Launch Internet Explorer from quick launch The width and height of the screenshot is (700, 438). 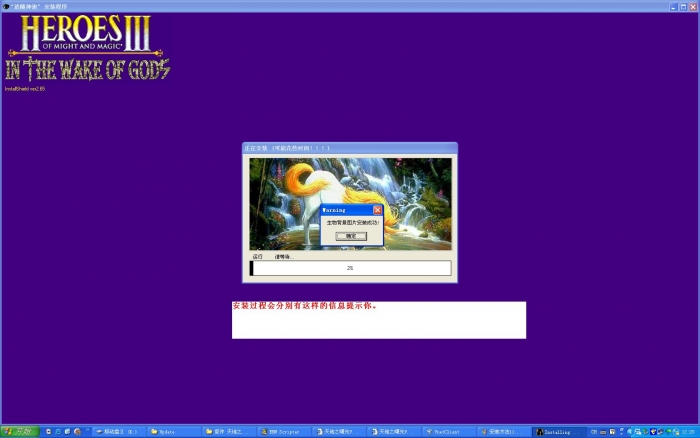pyautogui.click(x=58, y=432)
